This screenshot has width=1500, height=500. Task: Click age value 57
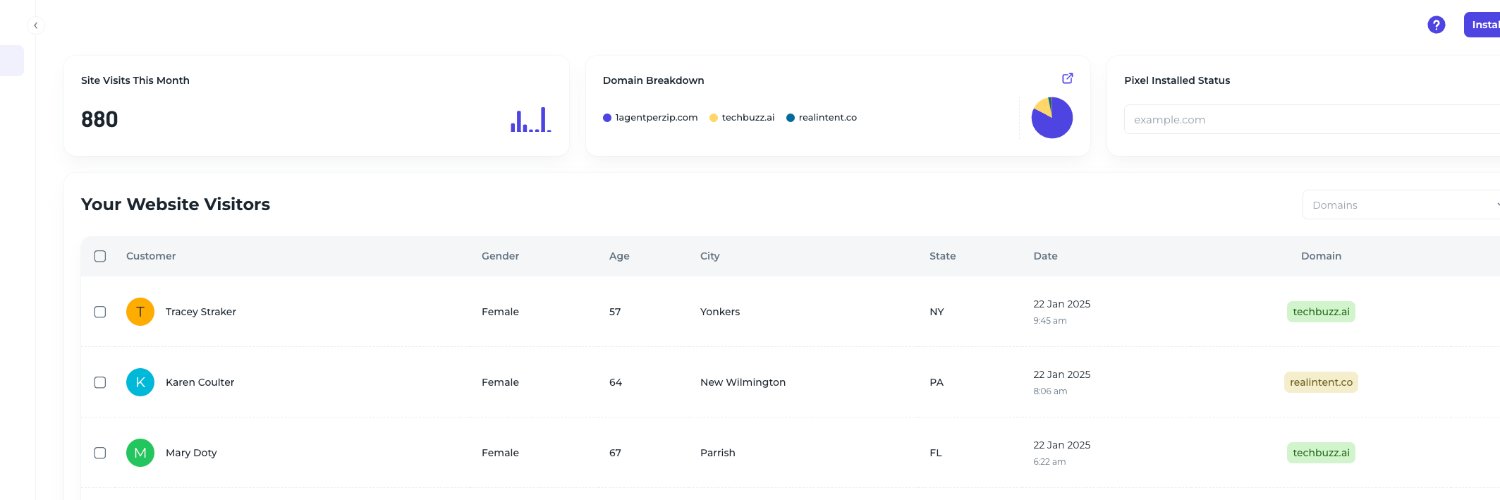615,312
